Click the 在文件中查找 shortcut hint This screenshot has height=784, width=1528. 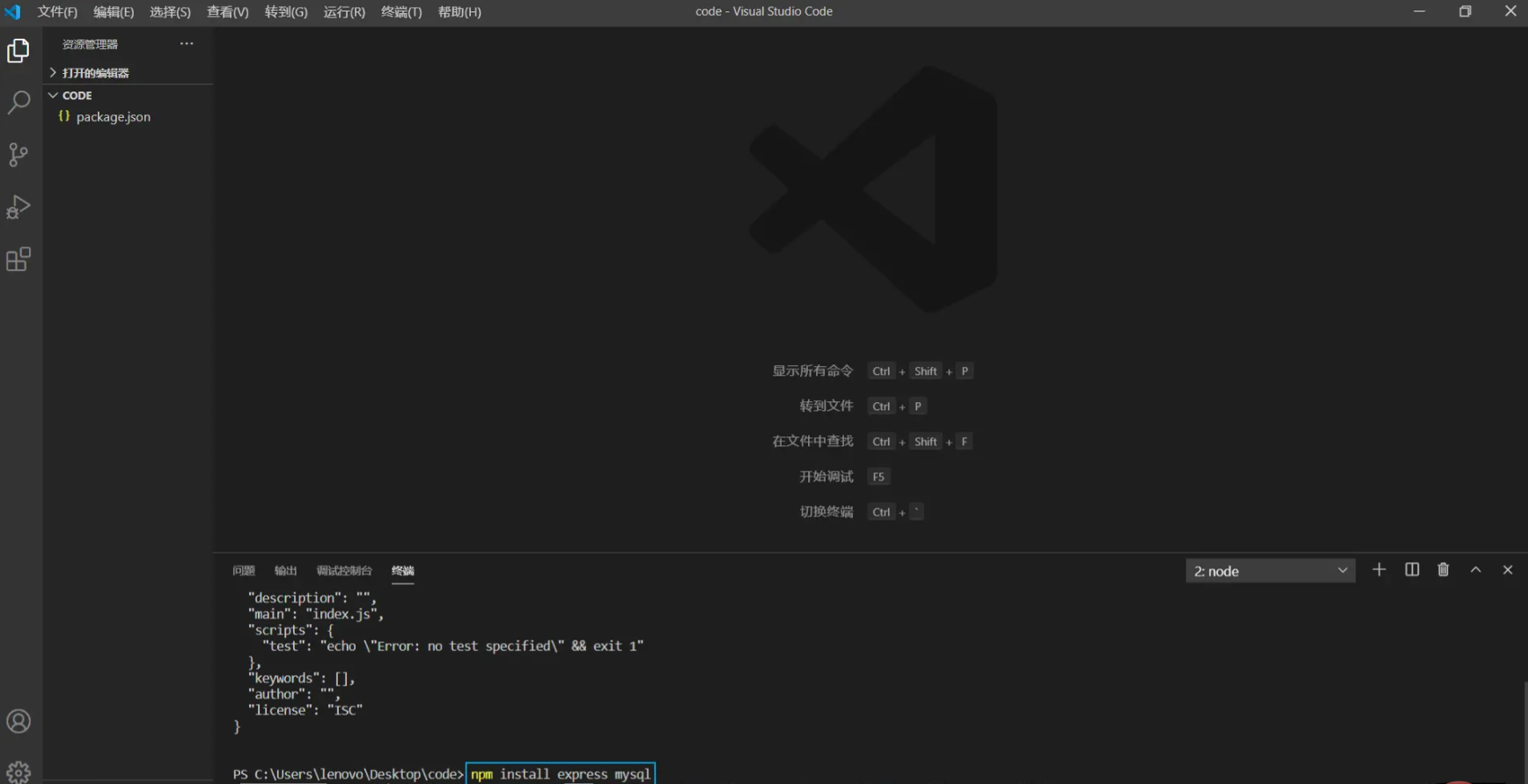812,441
